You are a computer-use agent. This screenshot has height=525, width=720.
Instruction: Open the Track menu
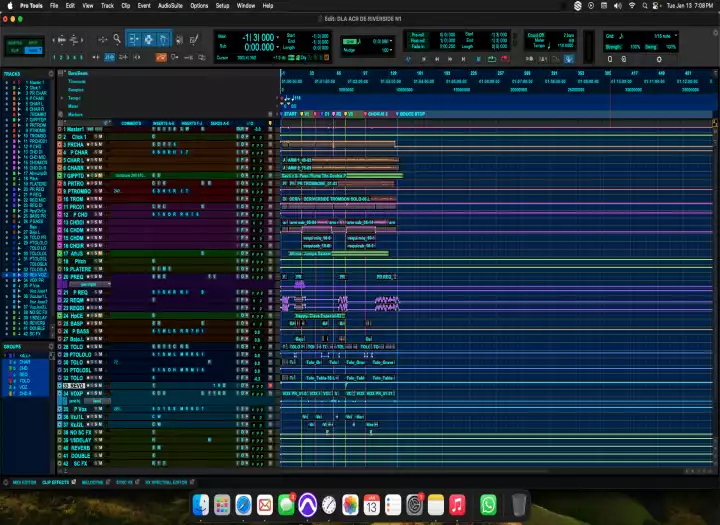tap(107, 6)
